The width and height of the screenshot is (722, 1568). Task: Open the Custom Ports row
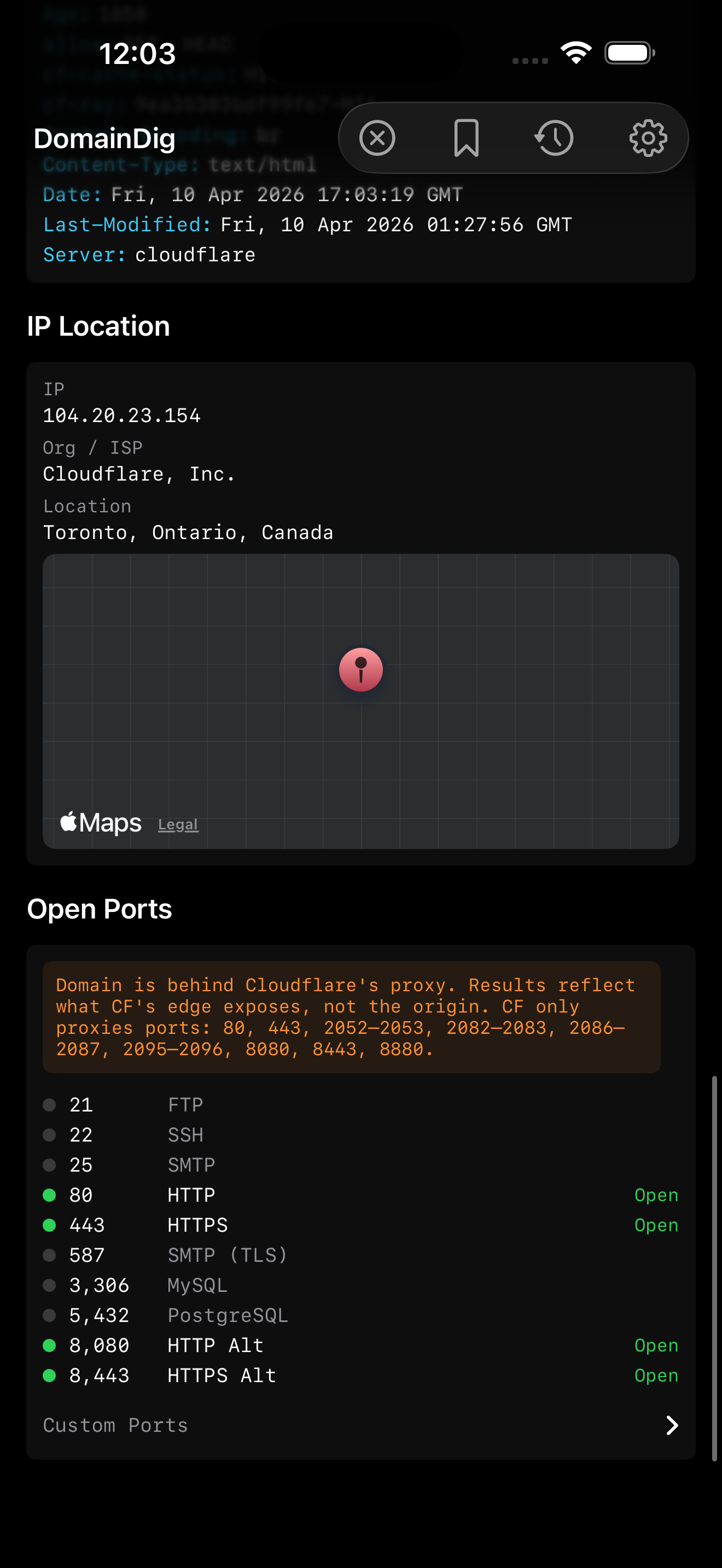click(361, 1425)
